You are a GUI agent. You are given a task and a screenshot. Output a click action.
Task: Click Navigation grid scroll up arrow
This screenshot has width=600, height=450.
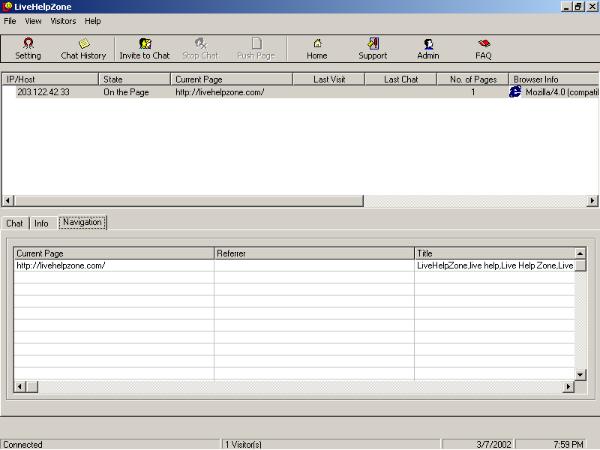point(580,253)
